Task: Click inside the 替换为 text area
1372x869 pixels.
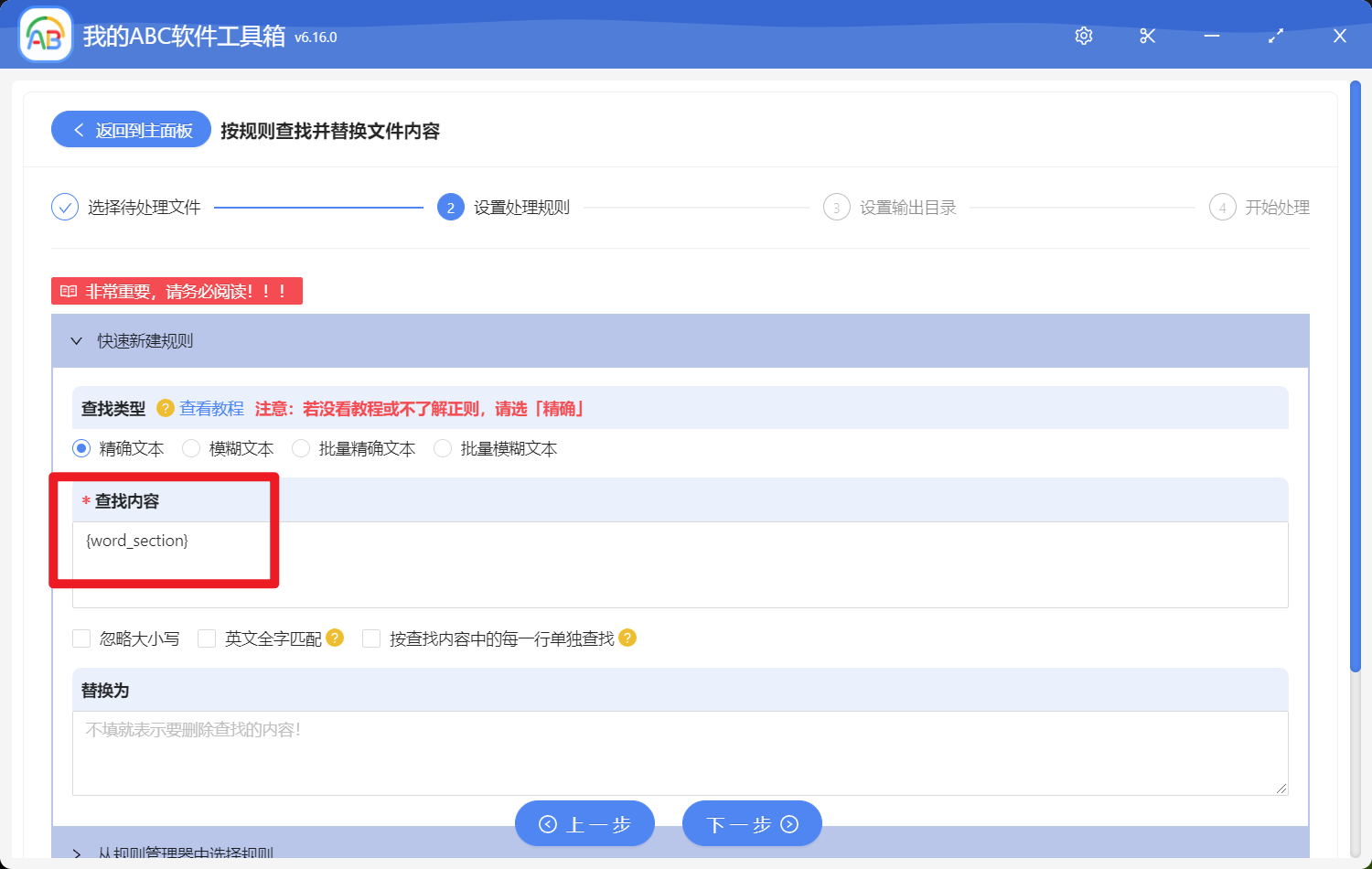Action: click(677, 750)
